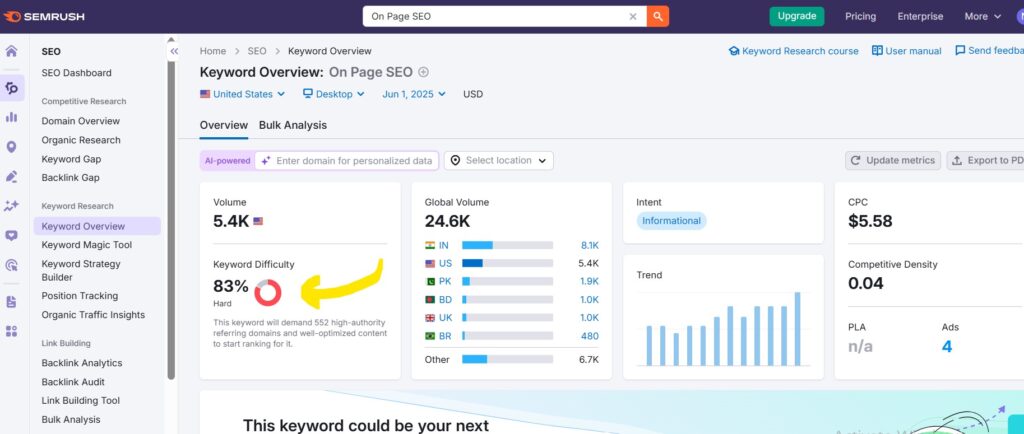Viewport: 1024px width, 434px height.
Task: Open the apps grid rail icon
Action: [12, 331]
